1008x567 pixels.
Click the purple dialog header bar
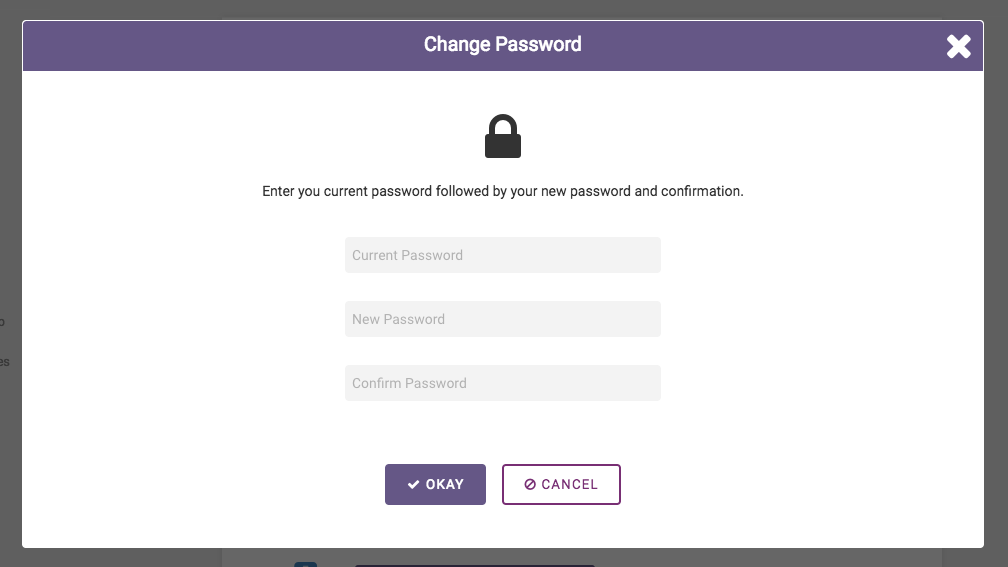point(503,46)
